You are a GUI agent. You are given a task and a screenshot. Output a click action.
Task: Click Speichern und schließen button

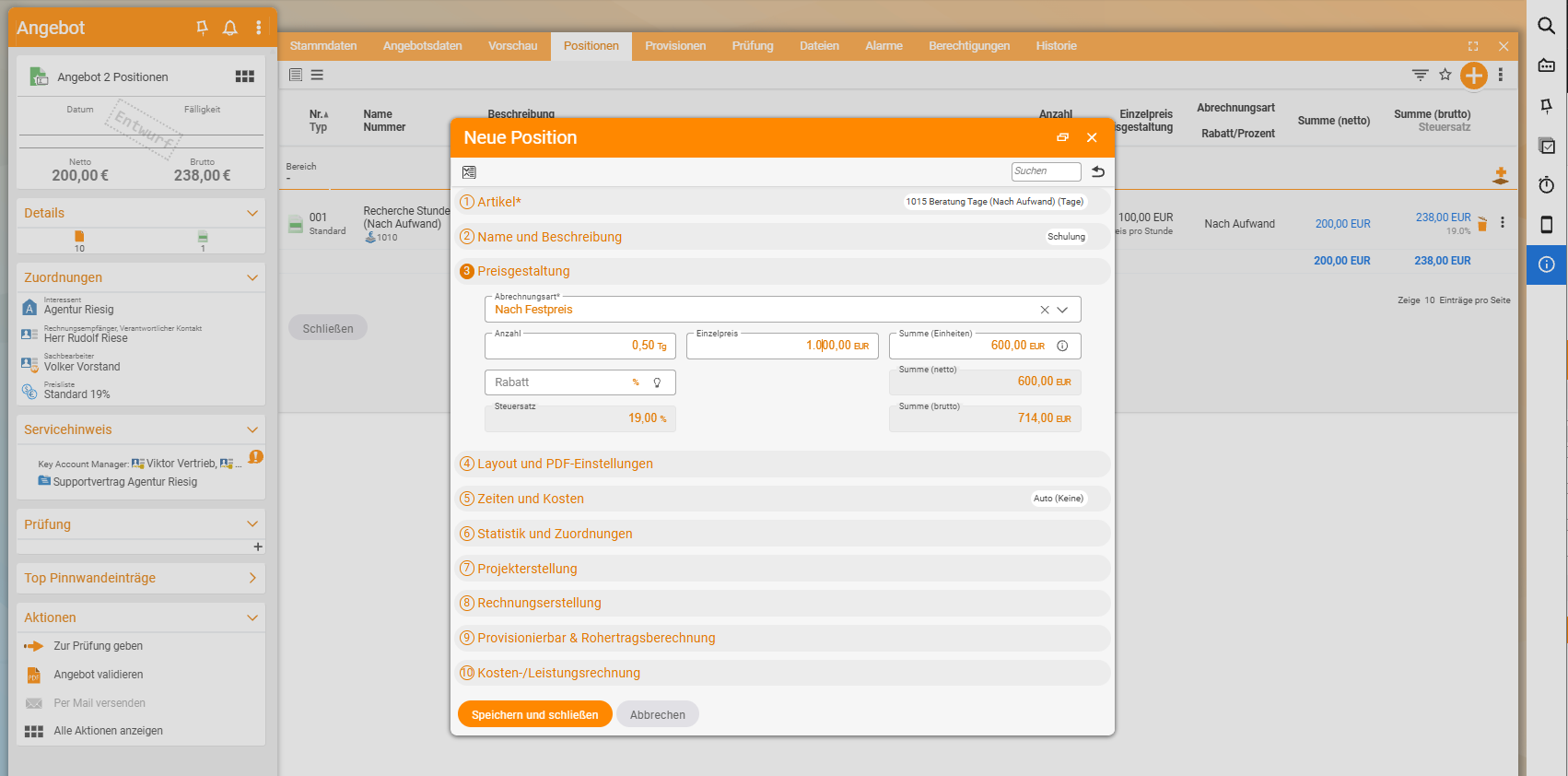(x=535, y=714)
